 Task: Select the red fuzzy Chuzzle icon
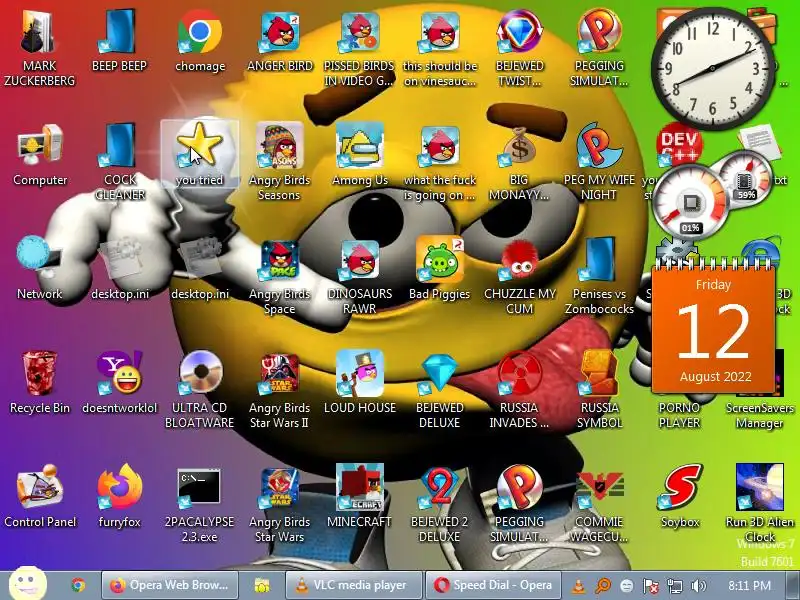(x=519, y=260)
